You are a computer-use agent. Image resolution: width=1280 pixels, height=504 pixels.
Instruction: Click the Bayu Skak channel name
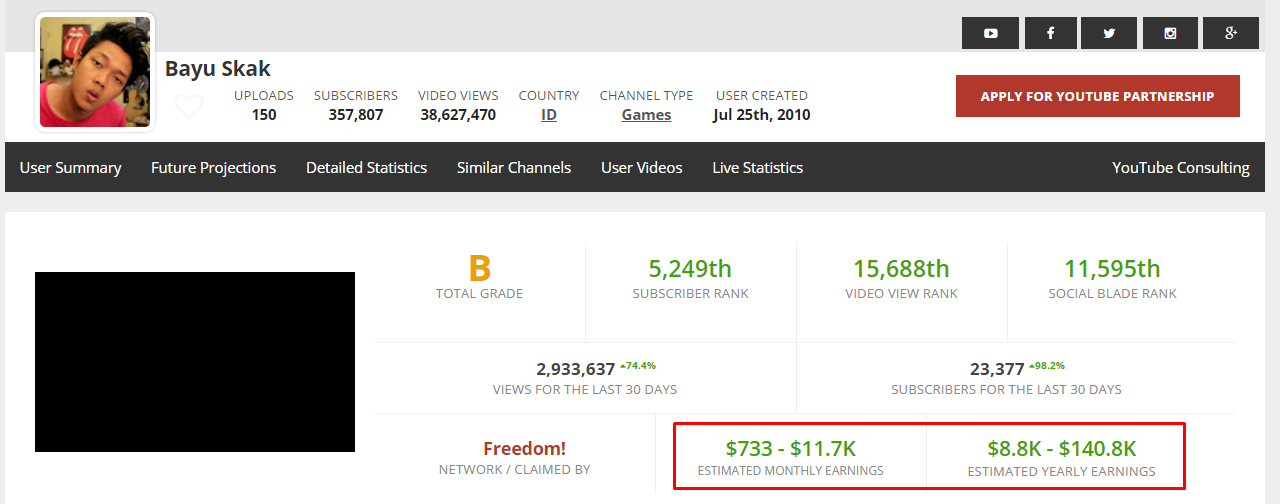pos(218,69)
